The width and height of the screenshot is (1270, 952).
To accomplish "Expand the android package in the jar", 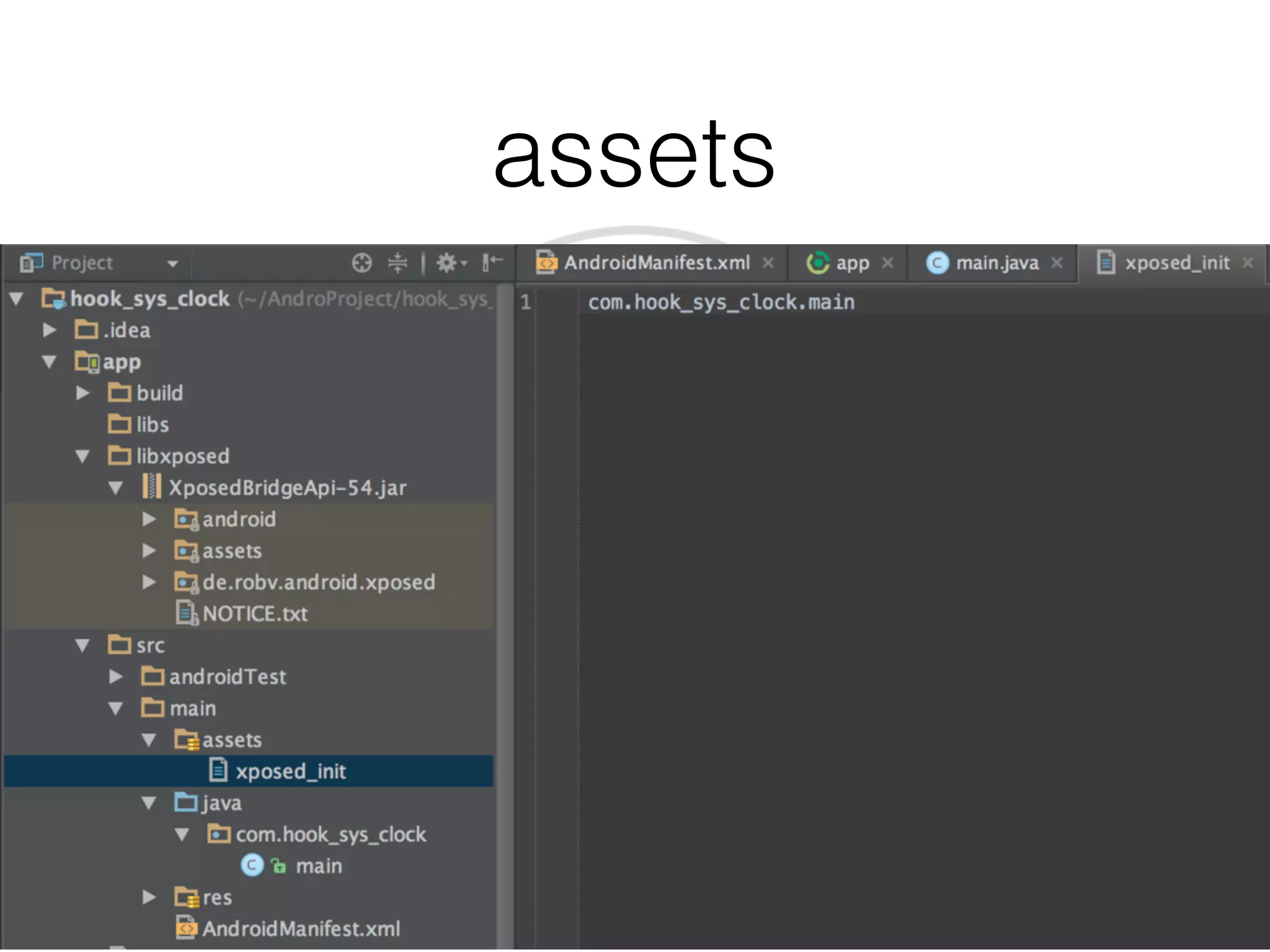I will [149, 519].
